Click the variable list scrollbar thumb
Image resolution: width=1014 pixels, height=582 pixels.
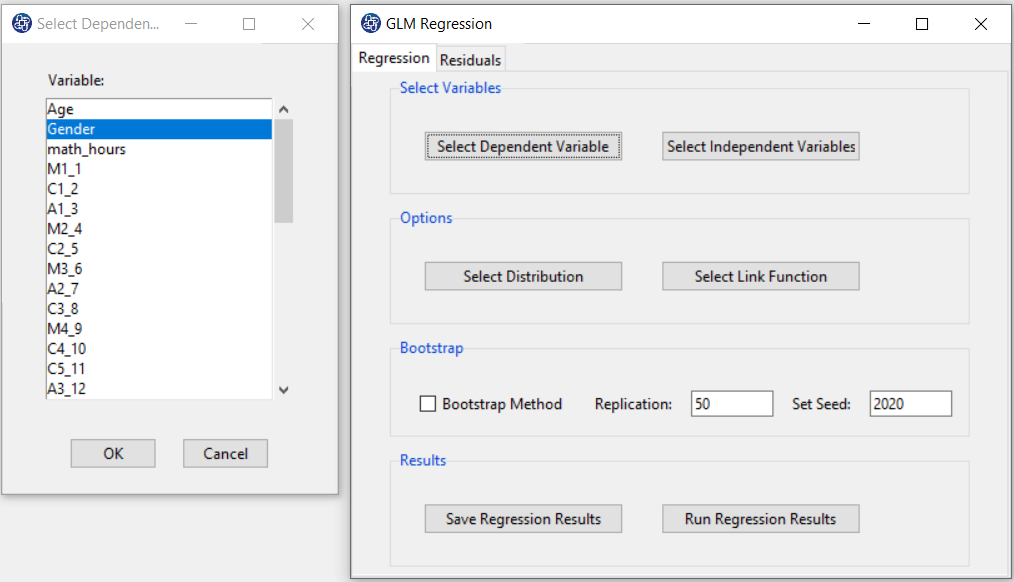click(x=283, y=171)
